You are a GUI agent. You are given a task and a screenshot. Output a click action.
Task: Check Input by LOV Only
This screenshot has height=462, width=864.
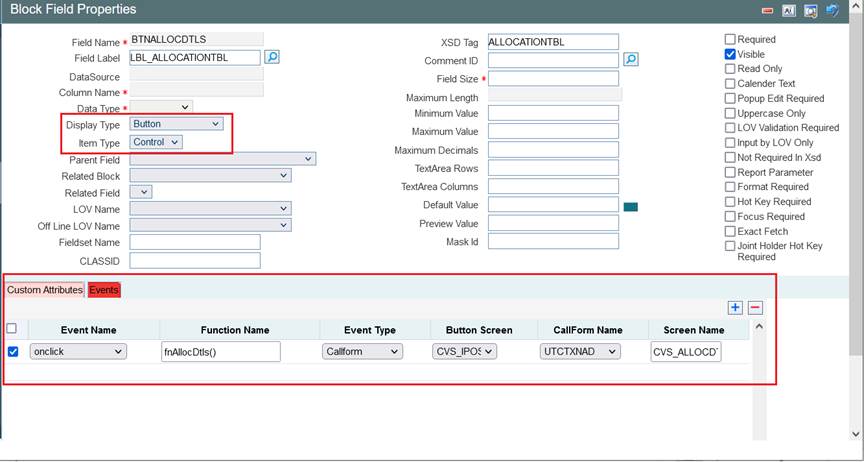(730, 143)
